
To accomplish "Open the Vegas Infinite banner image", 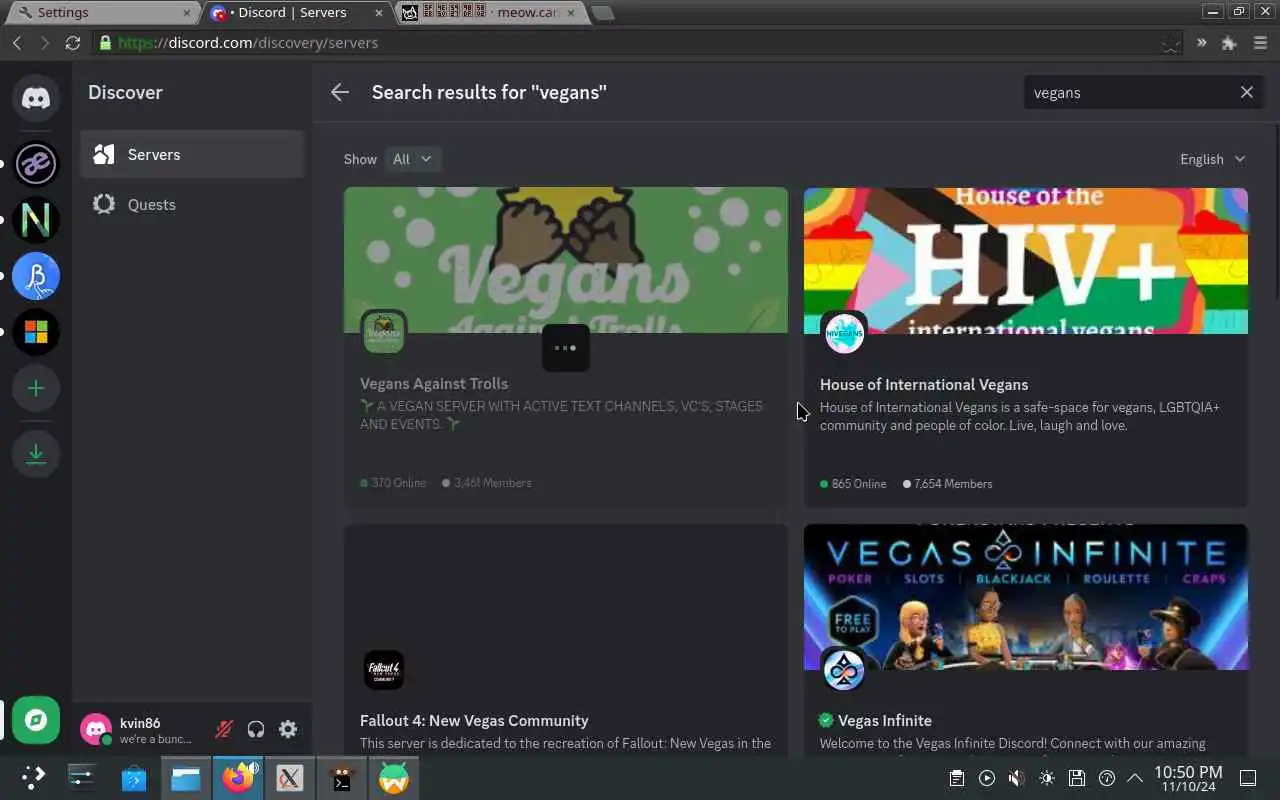I will pos(1026,597).
